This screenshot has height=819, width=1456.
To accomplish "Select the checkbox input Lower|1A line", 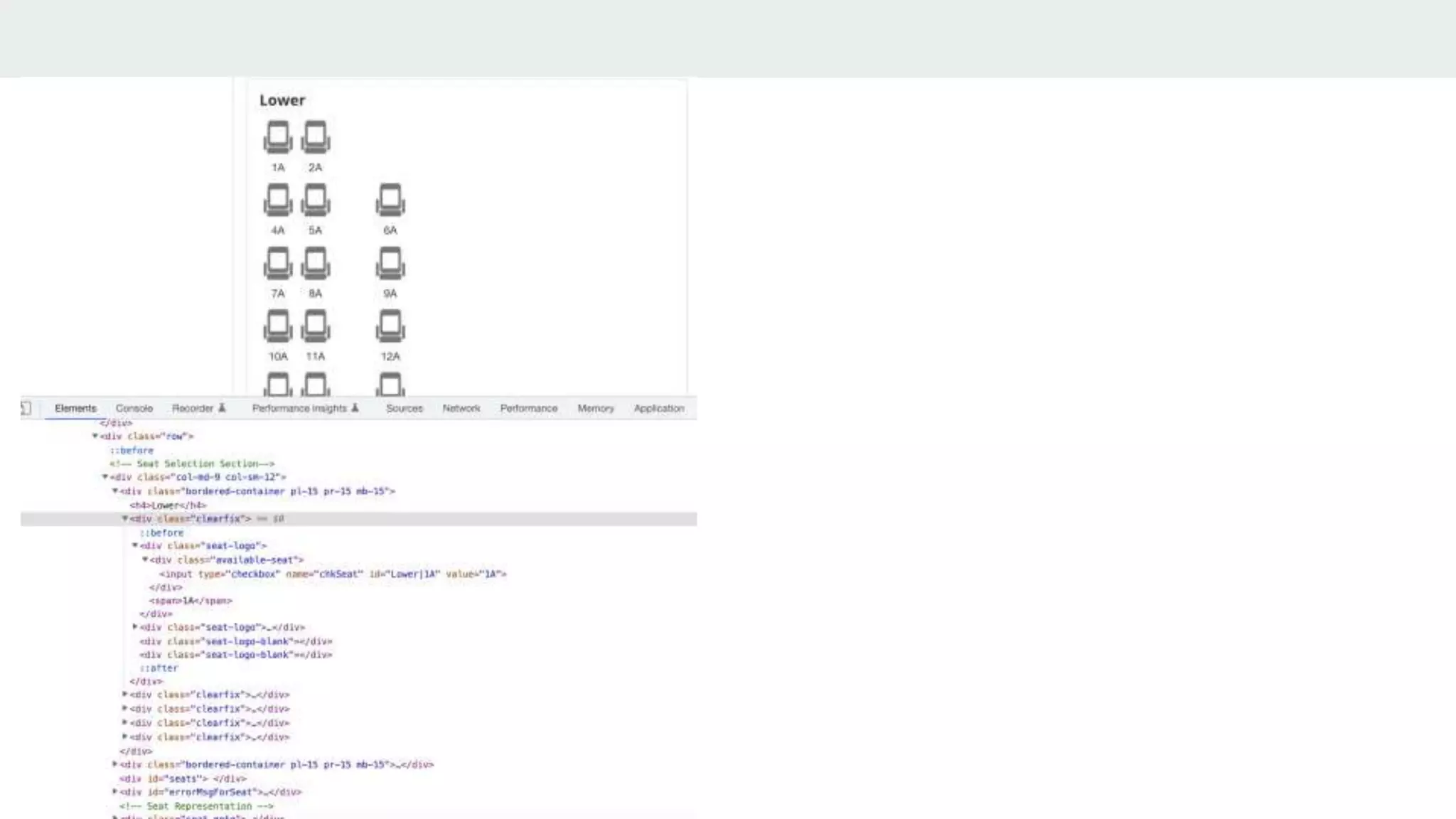I will (x=333, y=574).
